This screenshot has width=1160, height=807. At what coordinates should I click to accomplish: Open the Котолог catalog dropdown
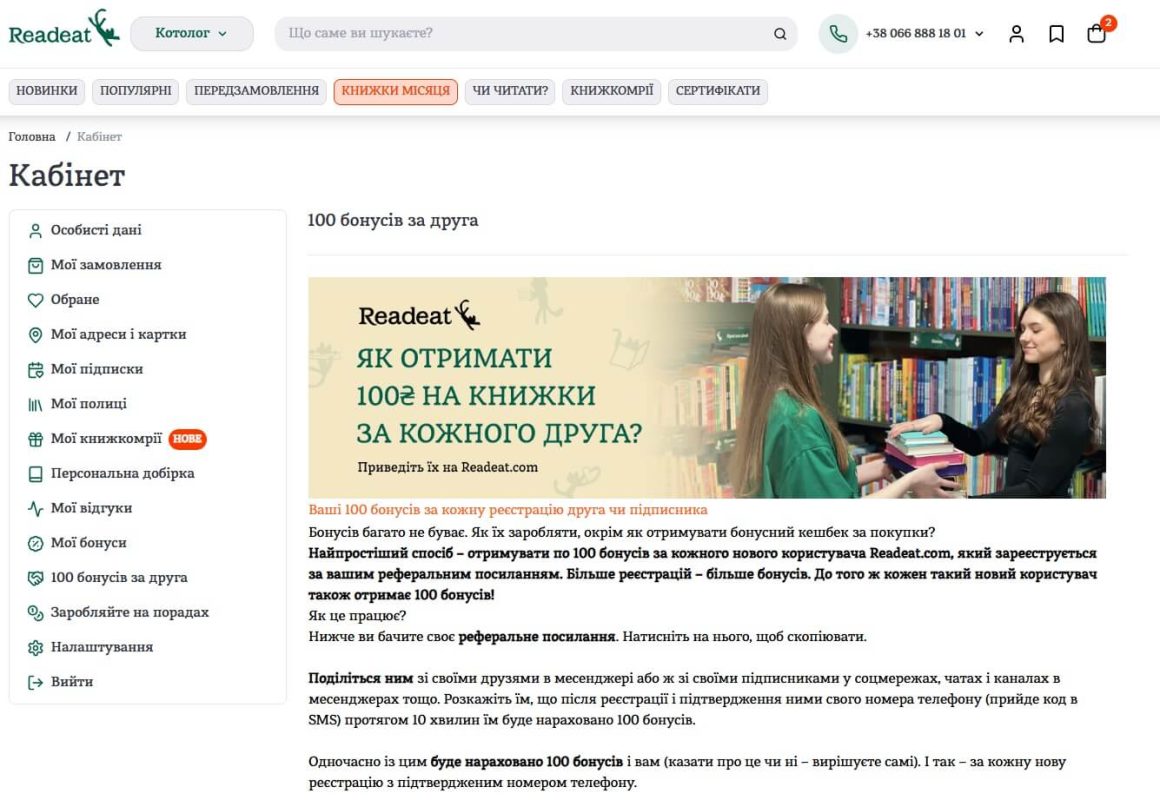[x=192, y=33]
